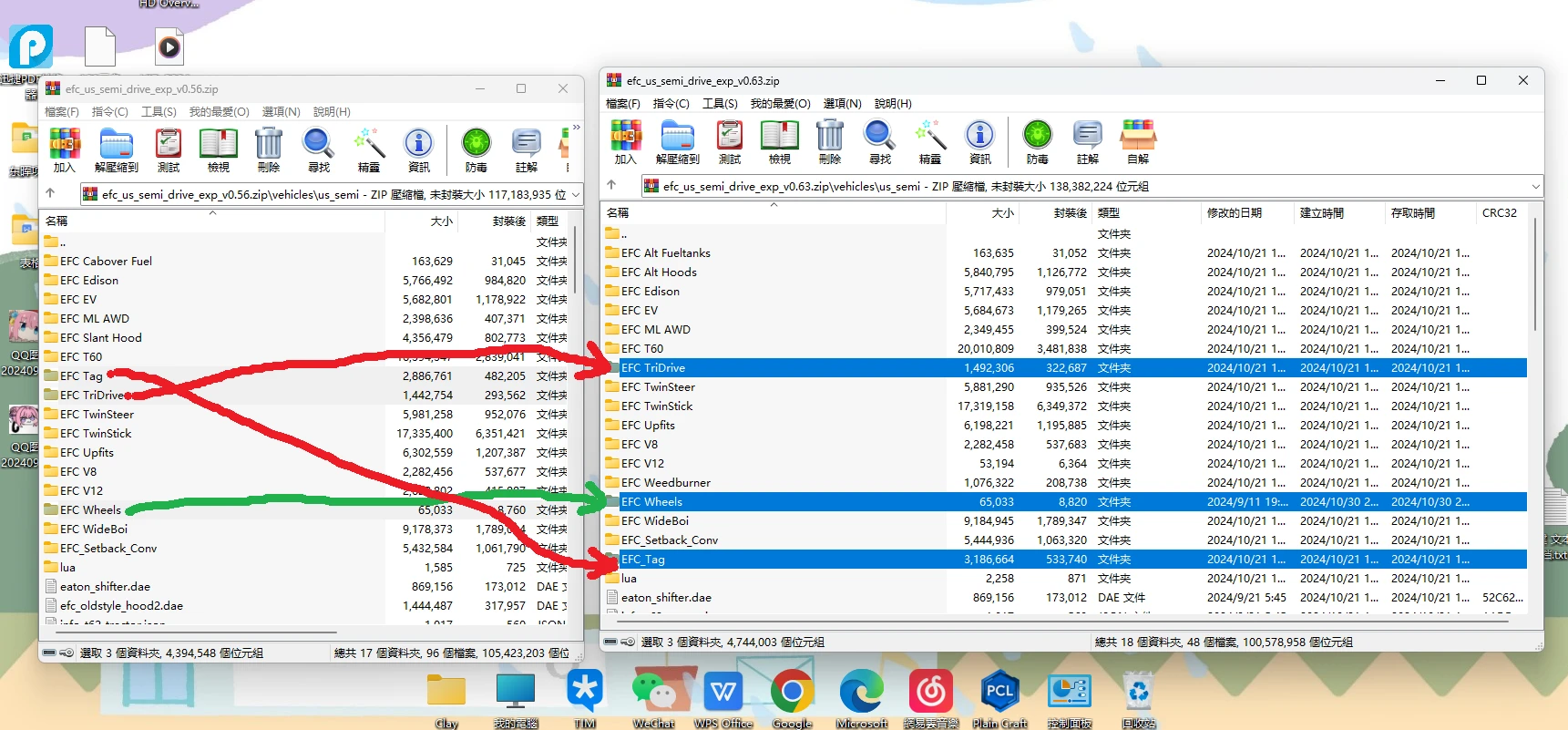The image size is (1568, 730).
Task: Click the 註解 (Comment) icon in v0.63 window
Action: point(1088,141)
